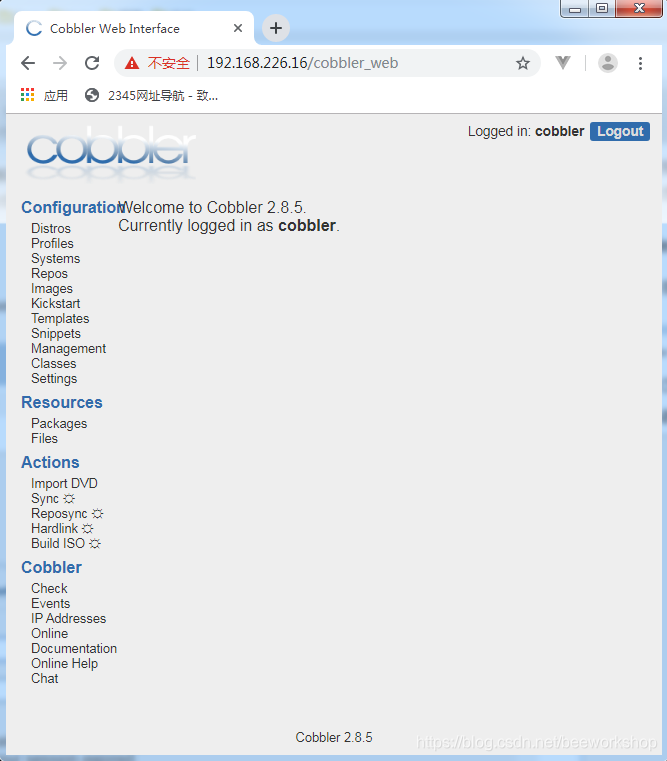Open the Repos page
This screenshot has width=667, height=761.
click(x=50, y=274)
